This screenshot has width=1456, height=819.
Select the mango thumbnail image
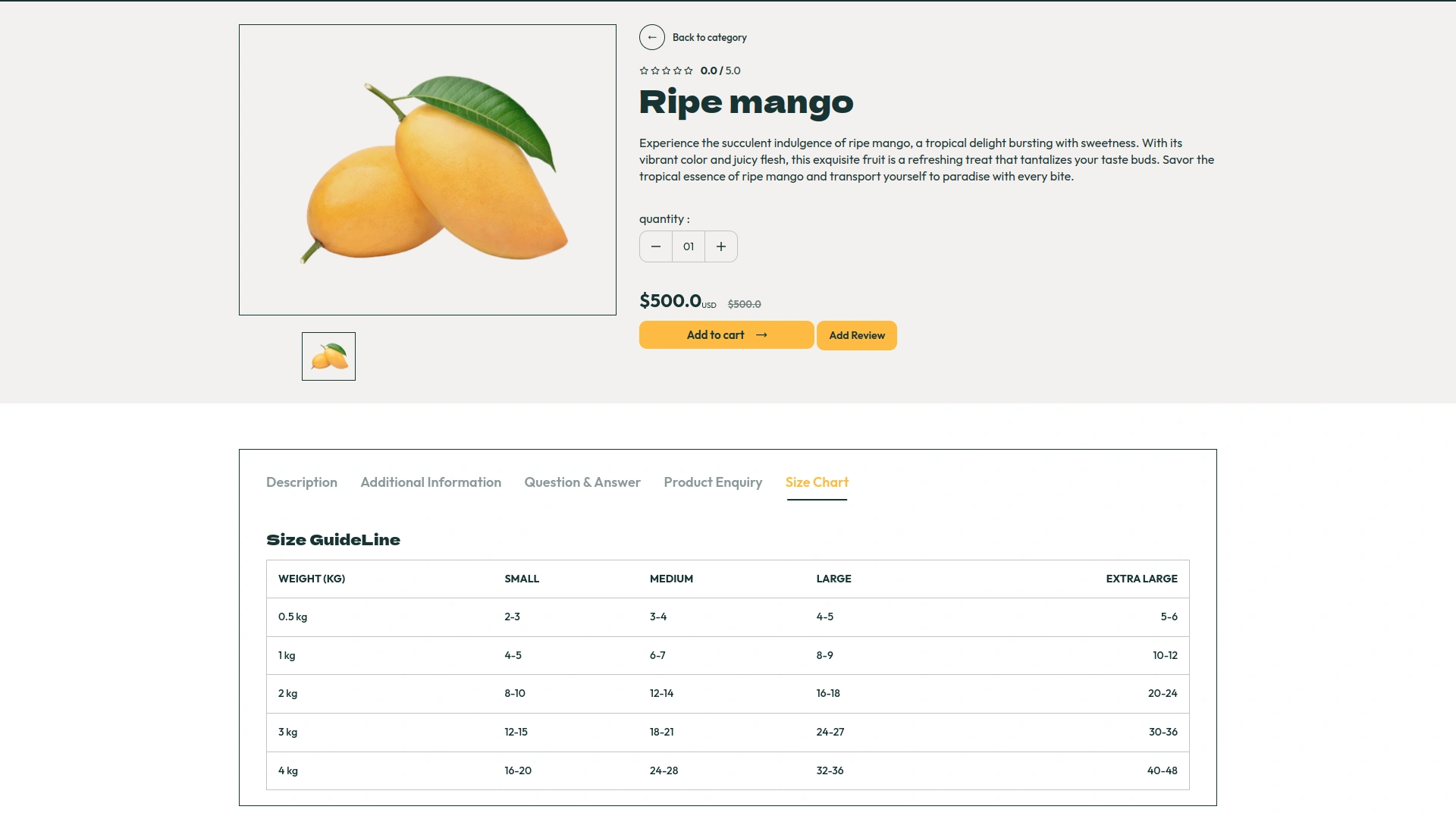point(328,356)
